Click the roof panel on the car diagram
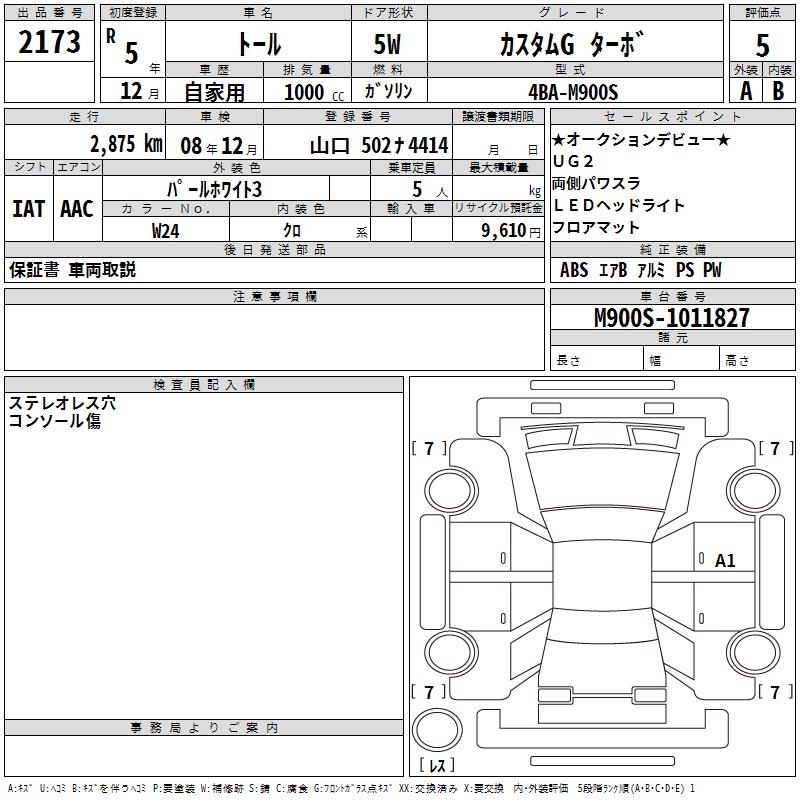The height and width of the screenshot is (800, 800). (x=602, y=574)
